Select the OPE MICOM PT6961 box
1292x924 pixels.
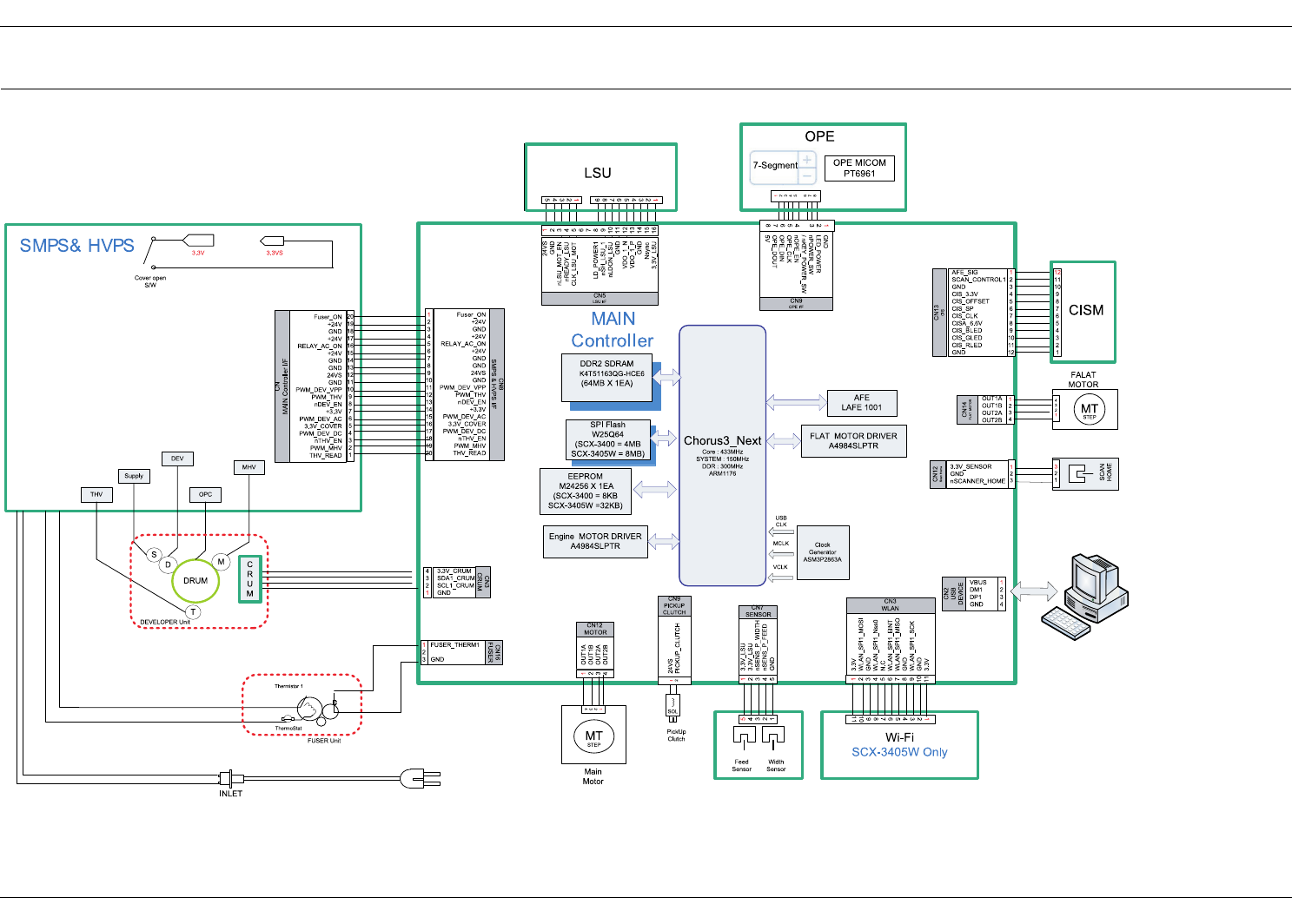pos(859,168)
